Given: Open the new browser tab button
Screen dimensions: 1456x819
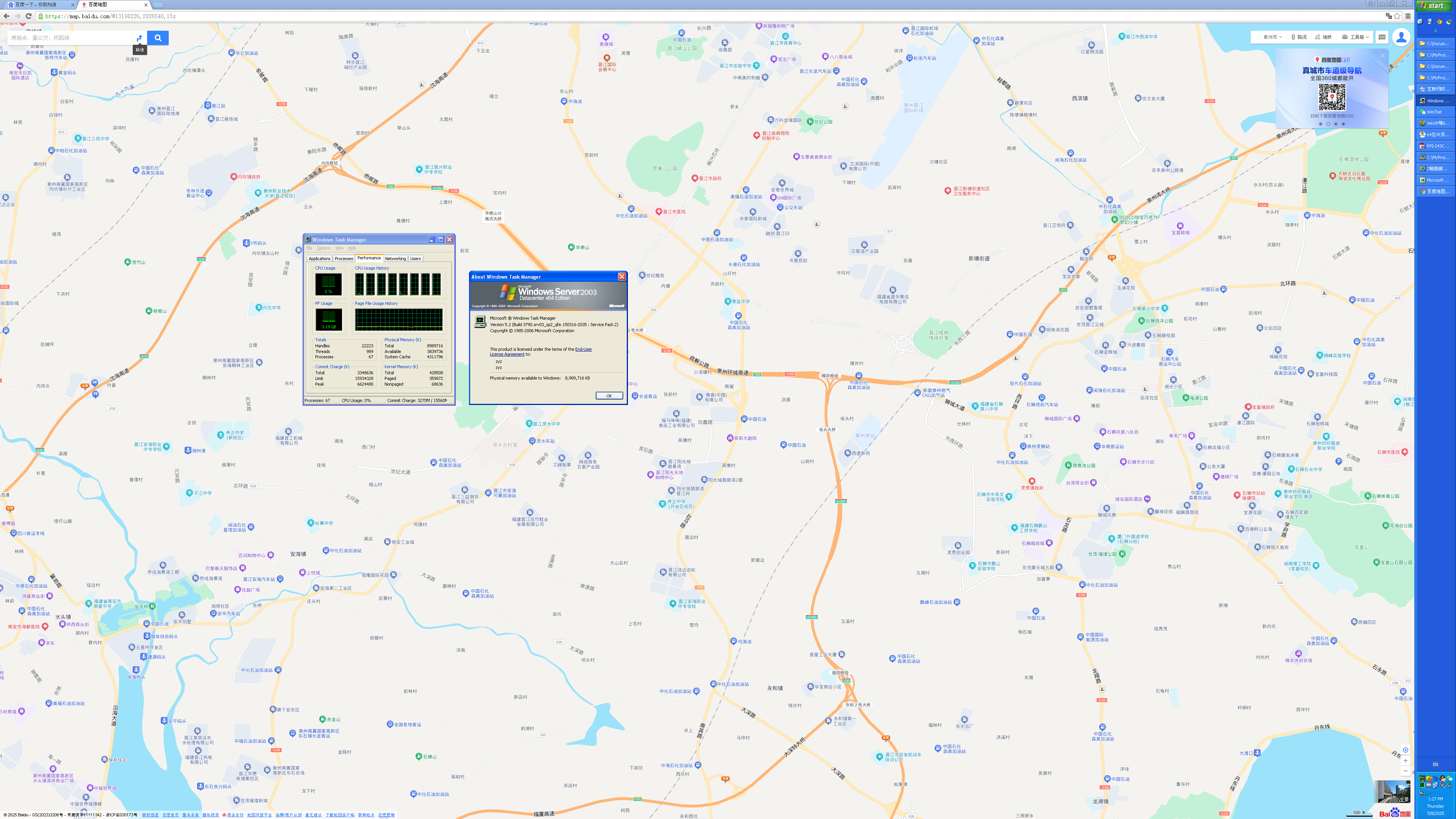Looking at the screenshot, I should click(x=158, y=5).
